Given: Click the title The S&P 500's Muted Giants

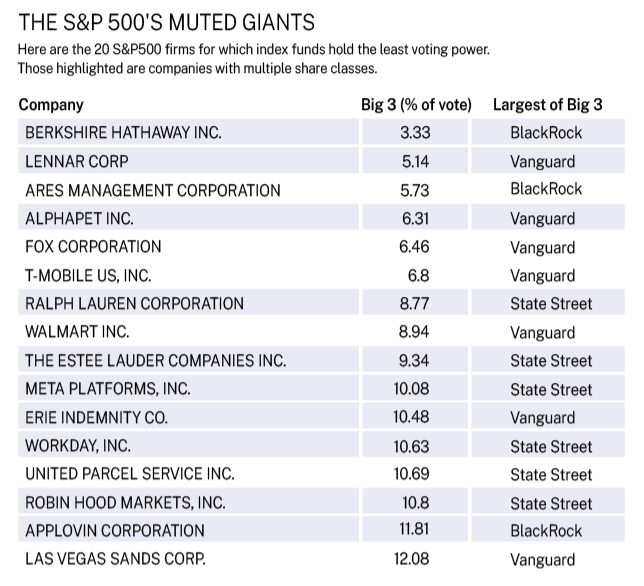Looking at the screenshot, I should pyautogui.click(x=166, y=22).
